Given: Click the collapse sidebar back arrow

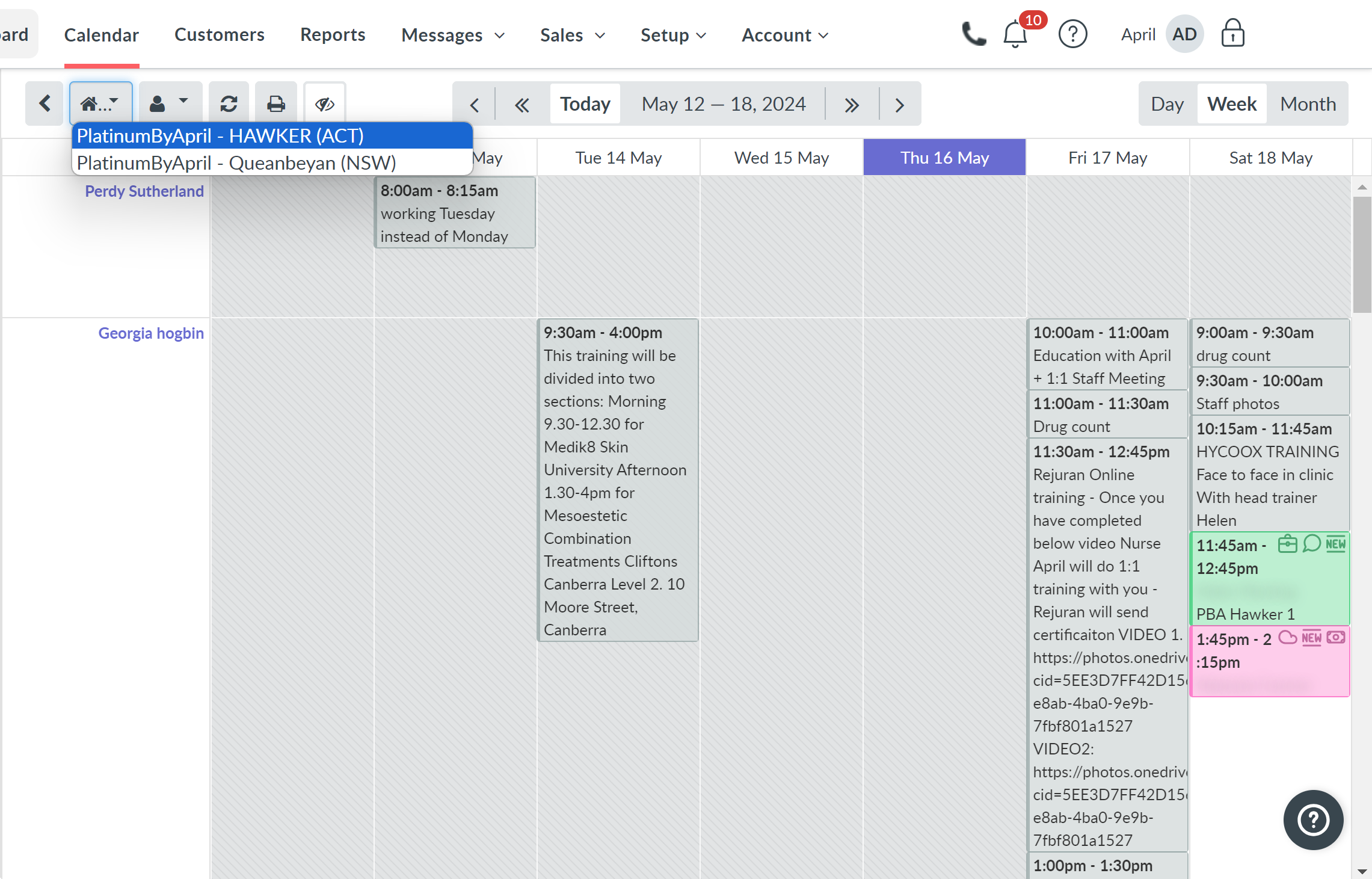Looking at the screenshot, I should [x=45, y=103].
